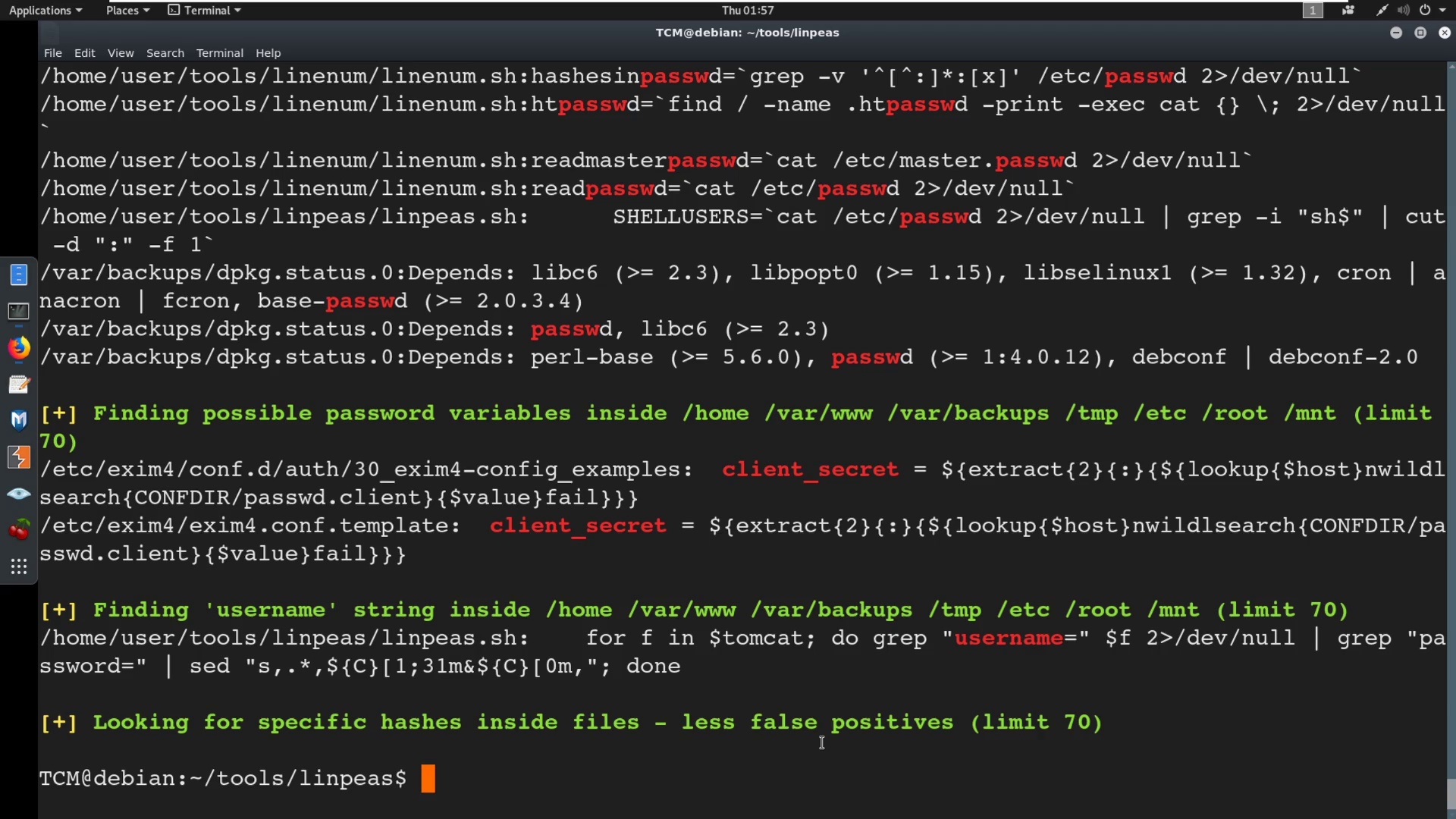Open the eye-shaped dock icon
1456x819 pixels.
pos(19,494)
